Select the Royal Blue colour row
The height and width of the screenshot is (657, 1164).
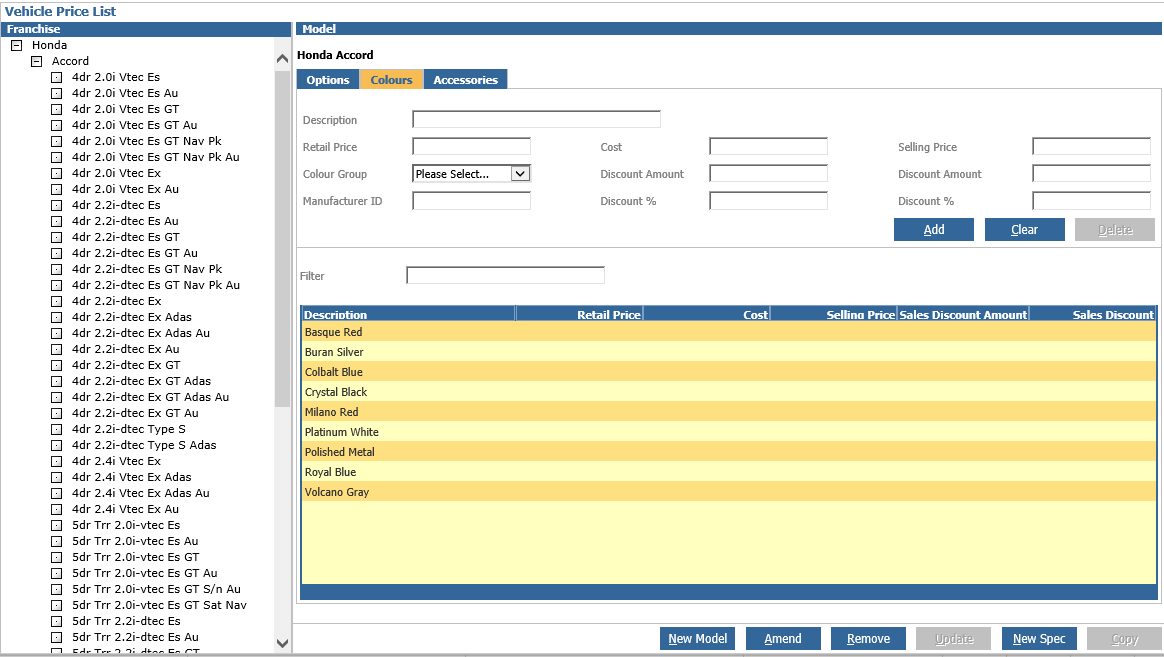[x=729, y=472]
